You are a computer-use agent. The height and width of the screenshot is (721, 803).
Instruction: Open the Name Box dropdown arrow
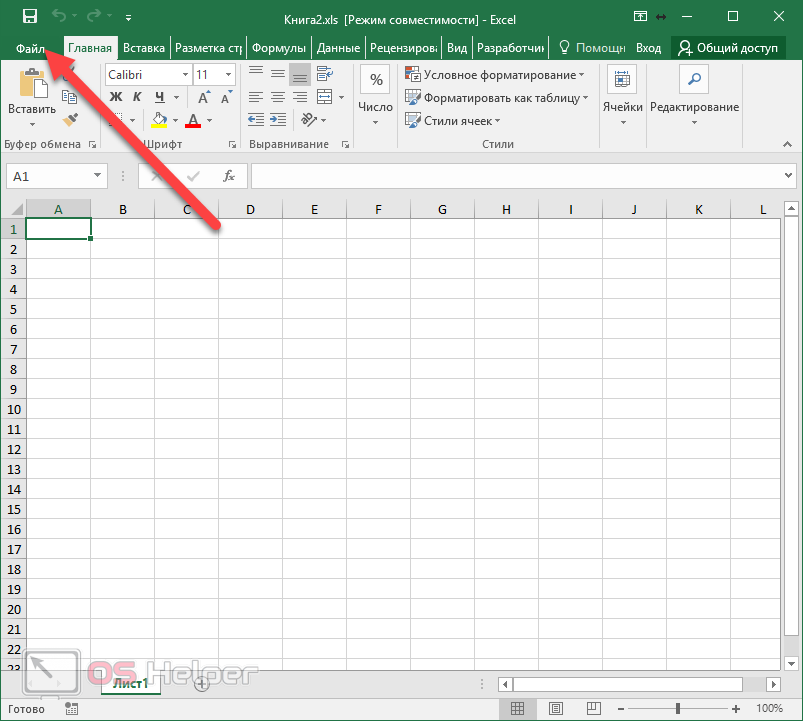[97, 176]
